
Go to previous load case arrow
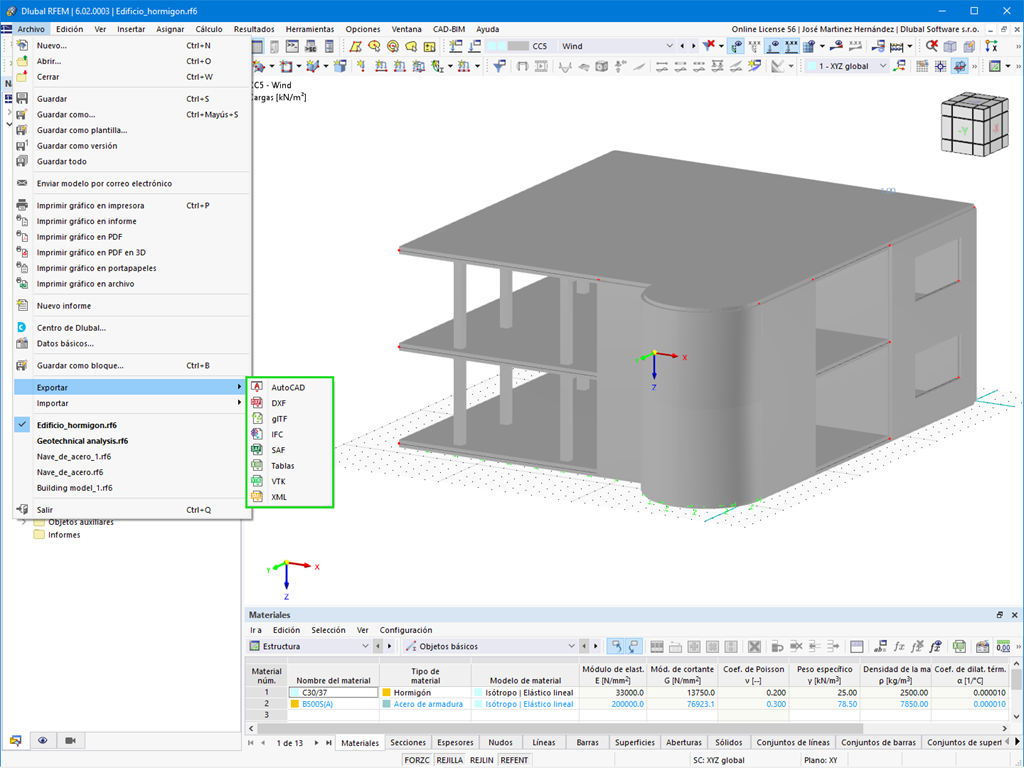pyautogui.click(x=682, y=46)
